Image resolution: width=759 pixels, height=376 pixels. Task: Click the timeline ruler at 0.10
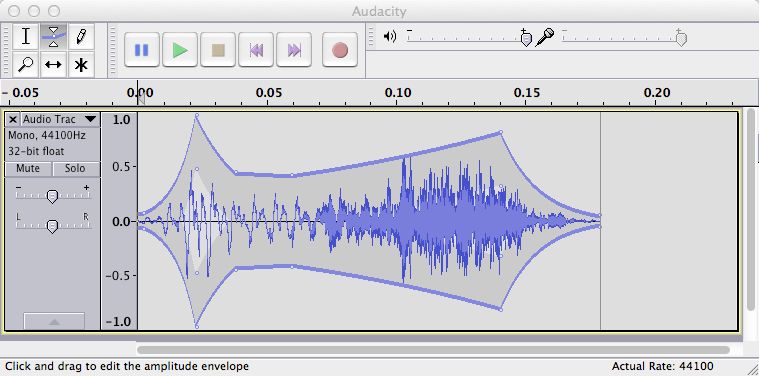click(398, 93)
